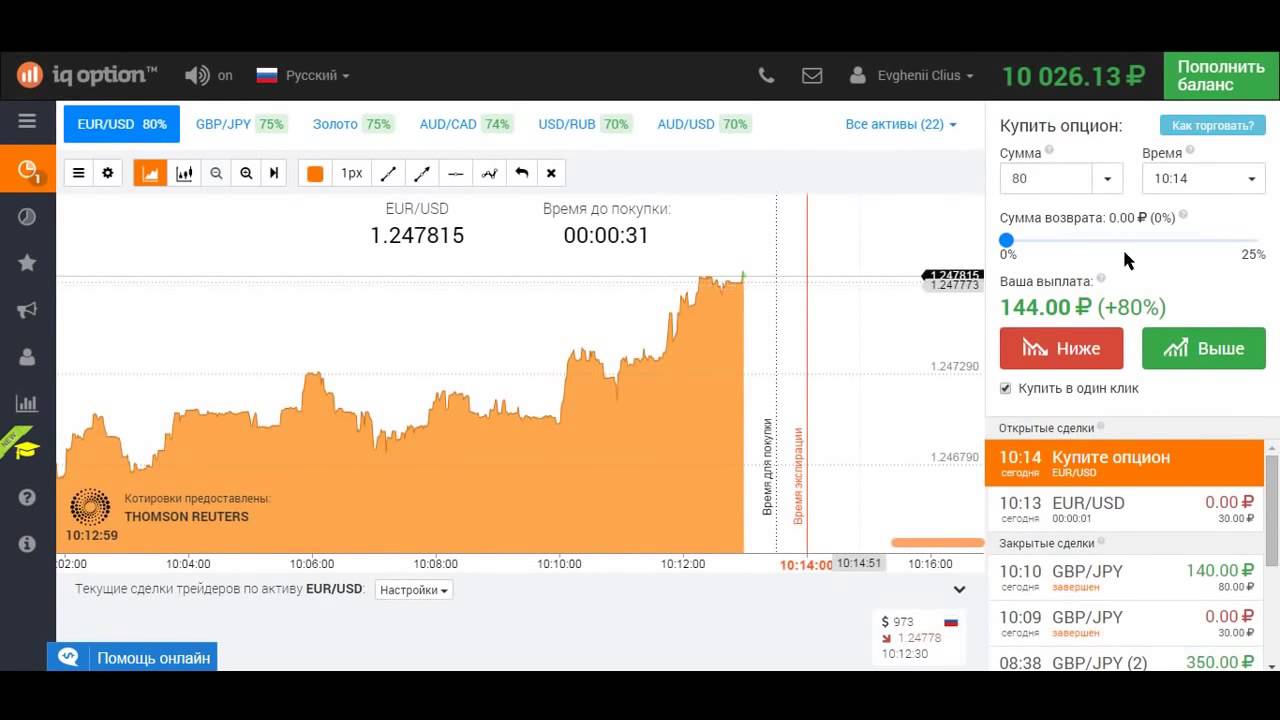Expand the Все активы (22) dropdown
This screenshot has height=720, width=1280.
pyautogui.click(x=901, y=124)
